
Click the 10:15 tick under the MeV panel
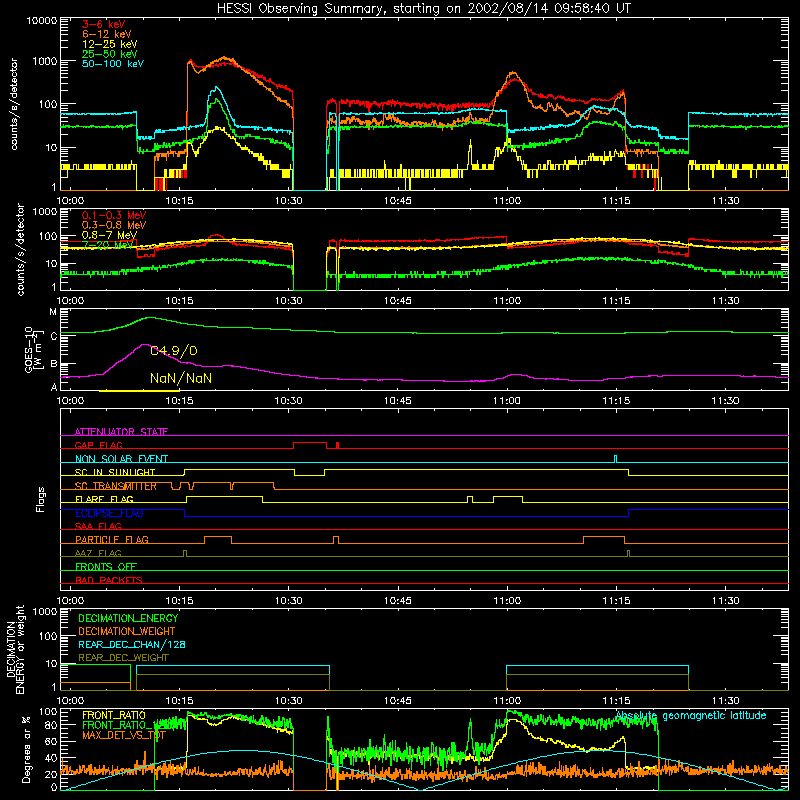180,301
